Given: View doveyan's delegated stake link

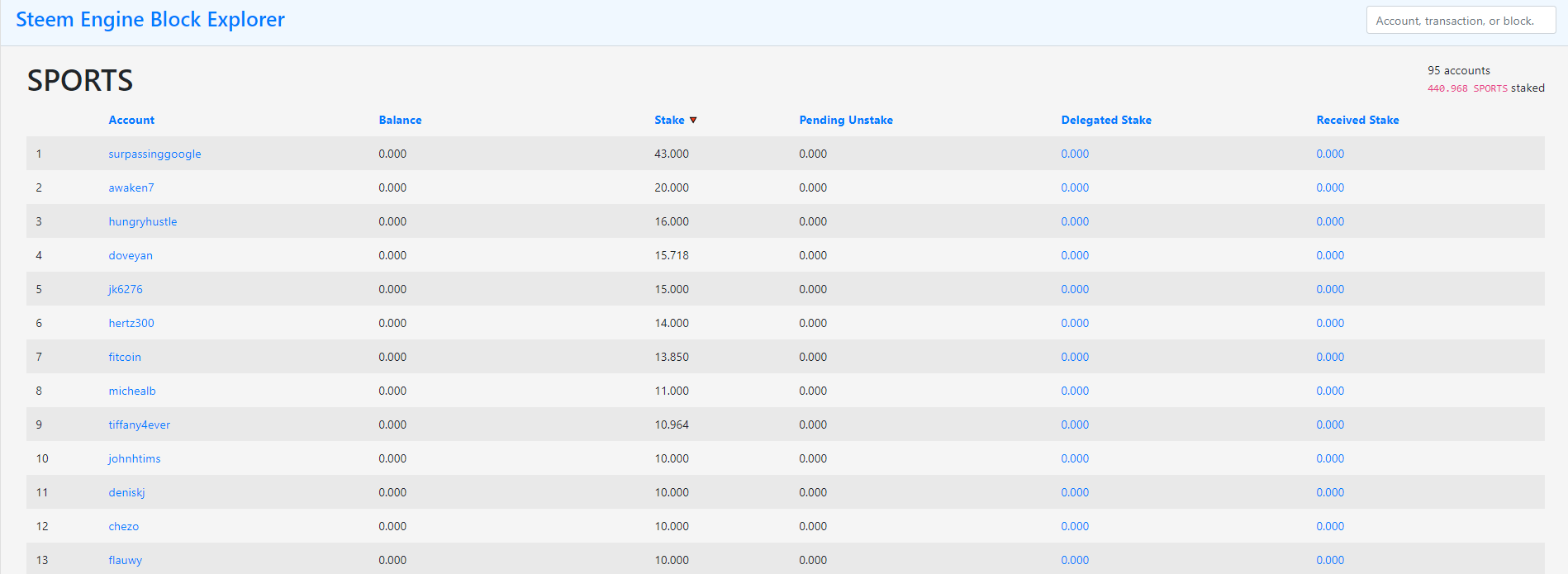Looking at the screenshot, I should [1075, 255].
